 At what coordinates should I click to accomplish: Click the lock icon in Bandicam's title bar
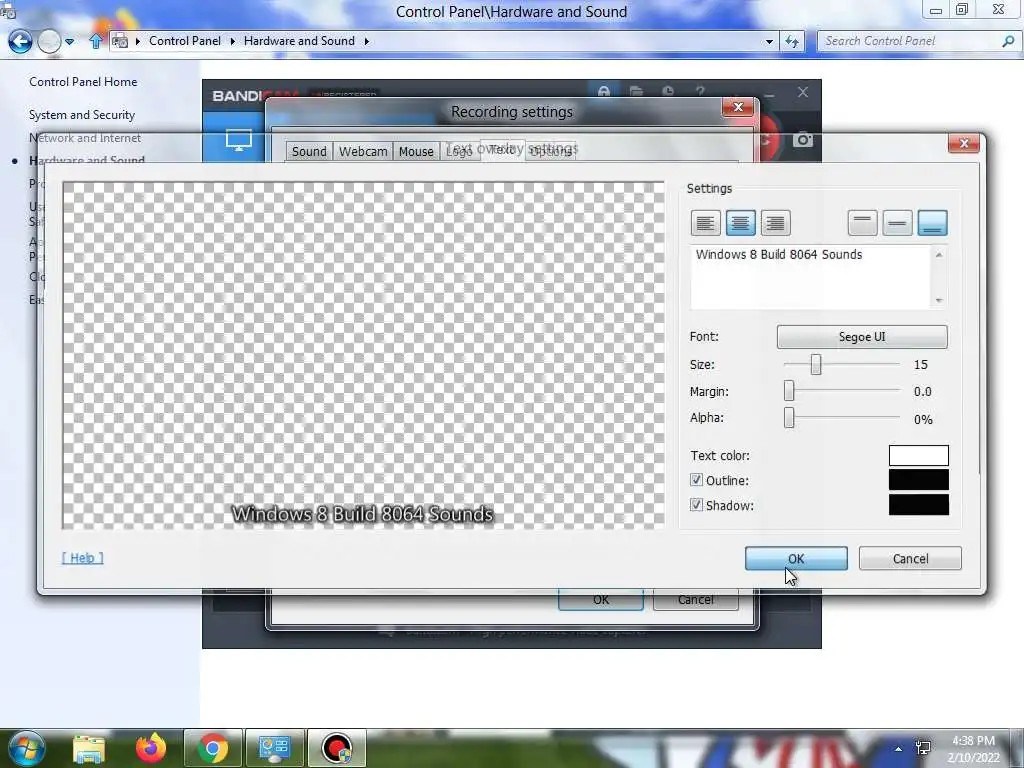pos(604,91)
